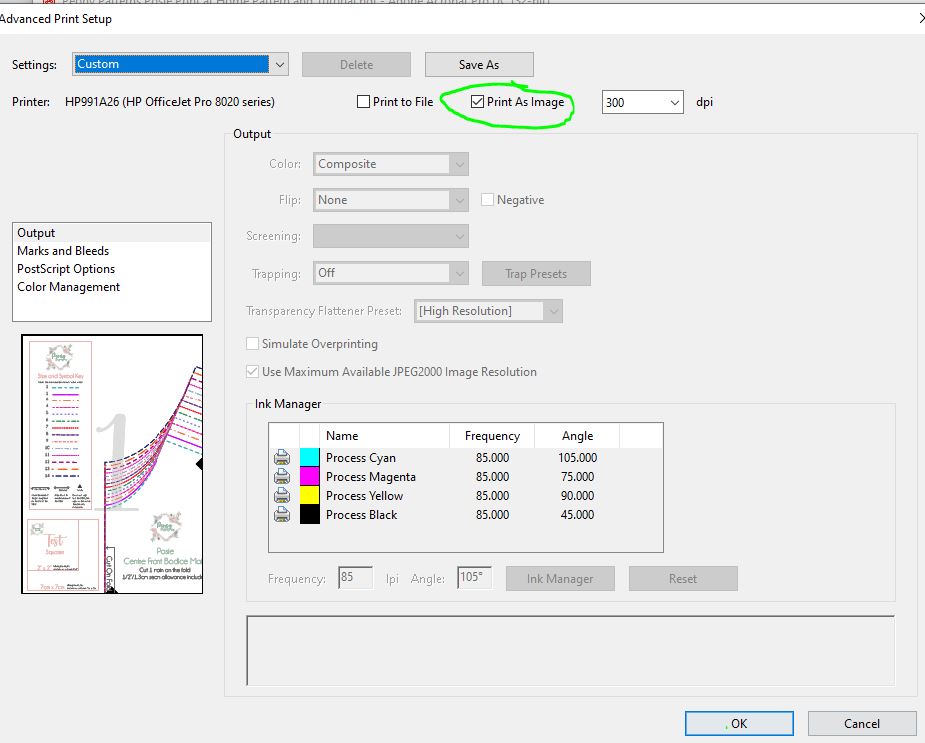Open PostScript Options in the list
Screen dimensions: 925x743
coord(66,269)
